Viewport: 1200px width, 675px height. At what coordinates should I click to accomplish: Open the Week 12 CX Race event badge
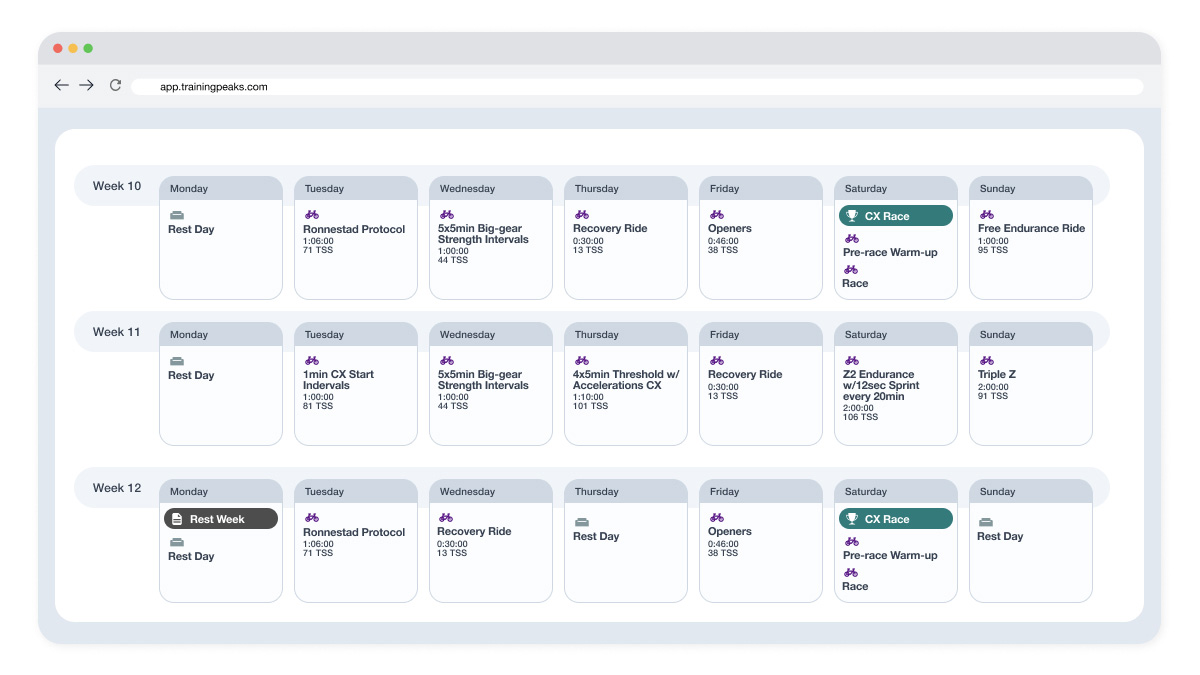pos(895,519)
